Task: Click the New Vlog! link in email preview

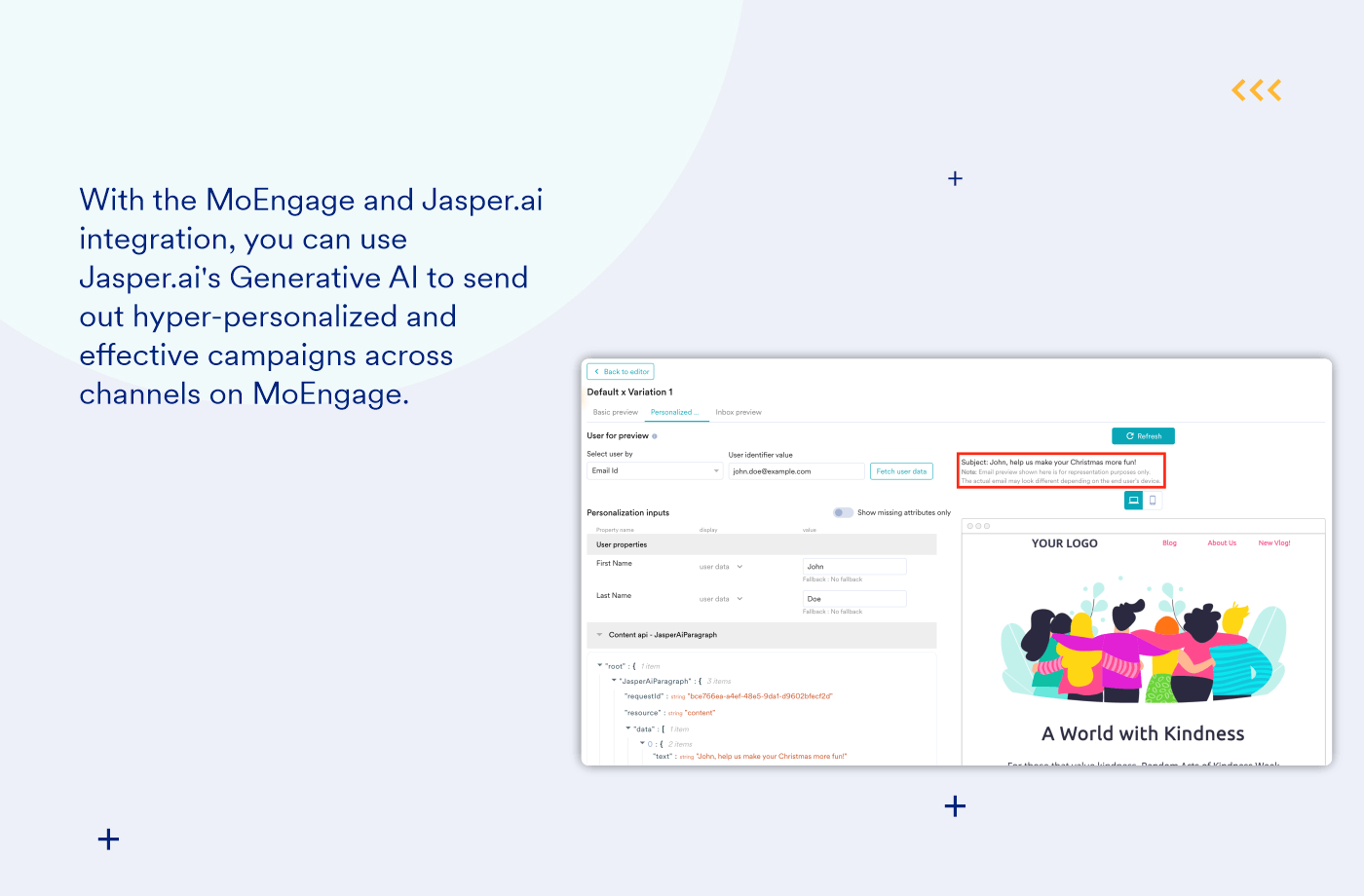Action: pyautogui.click(x=1274, y=543)
